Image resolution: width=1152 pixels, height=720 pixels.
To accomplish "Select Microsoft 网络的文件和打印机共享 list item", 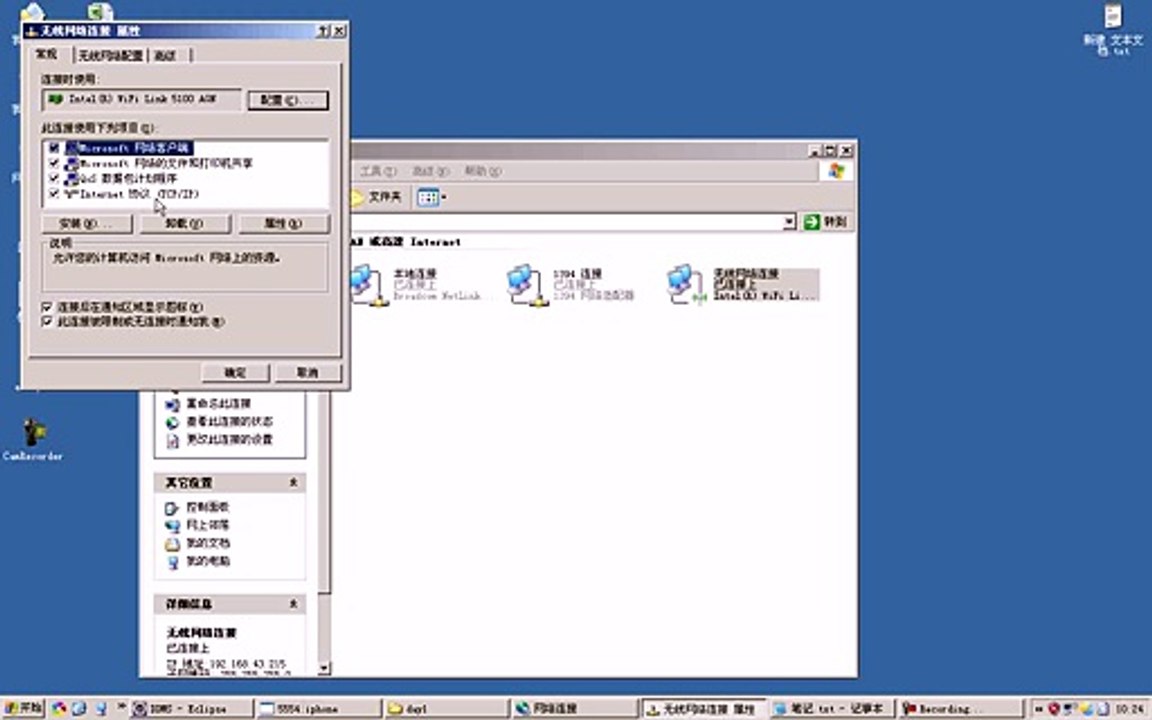I will click(159, 163).
